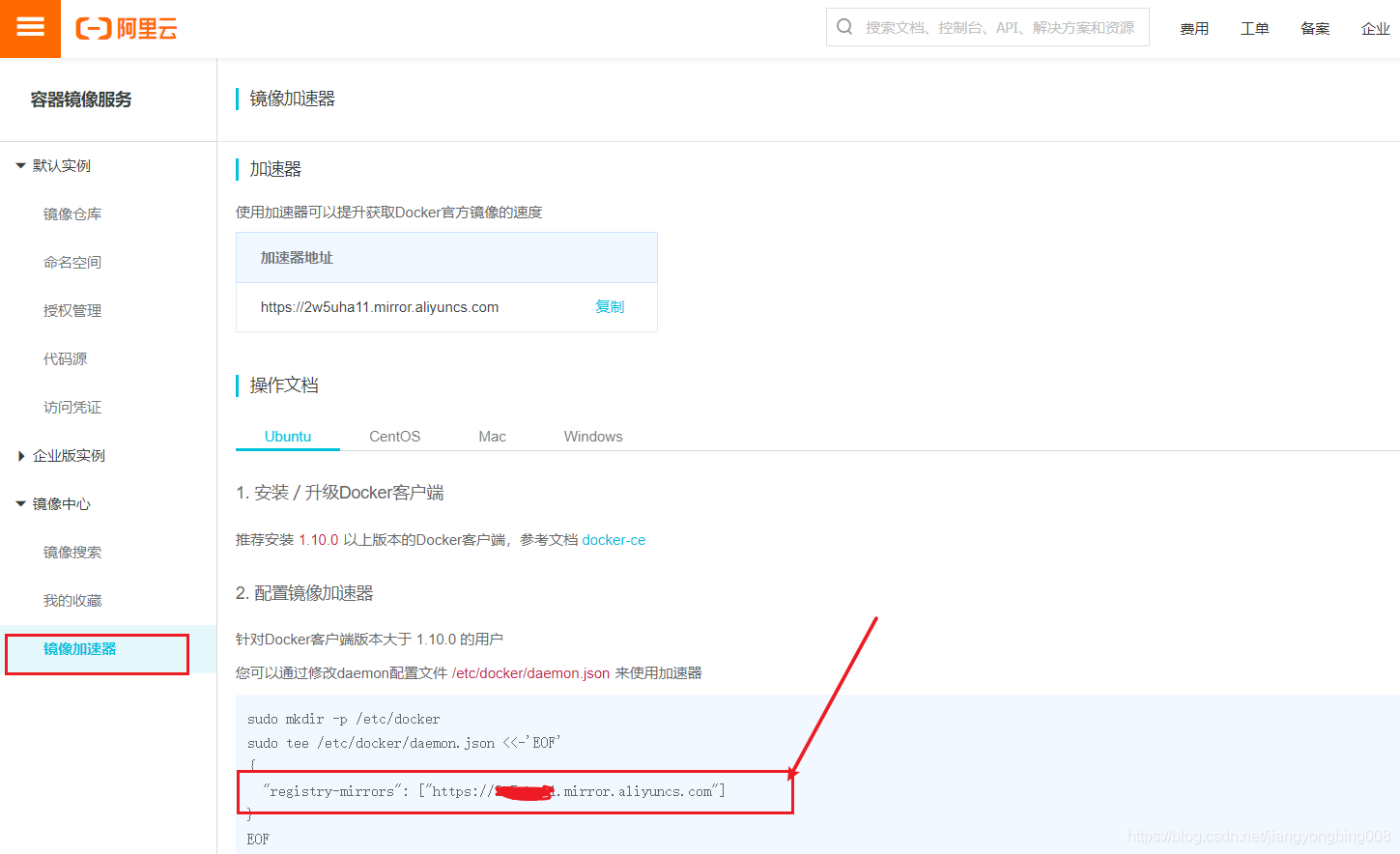Click the '1. 安装 / 升级Docker客户端' heading
This screenshot has height=854, width=1400.
340,493
